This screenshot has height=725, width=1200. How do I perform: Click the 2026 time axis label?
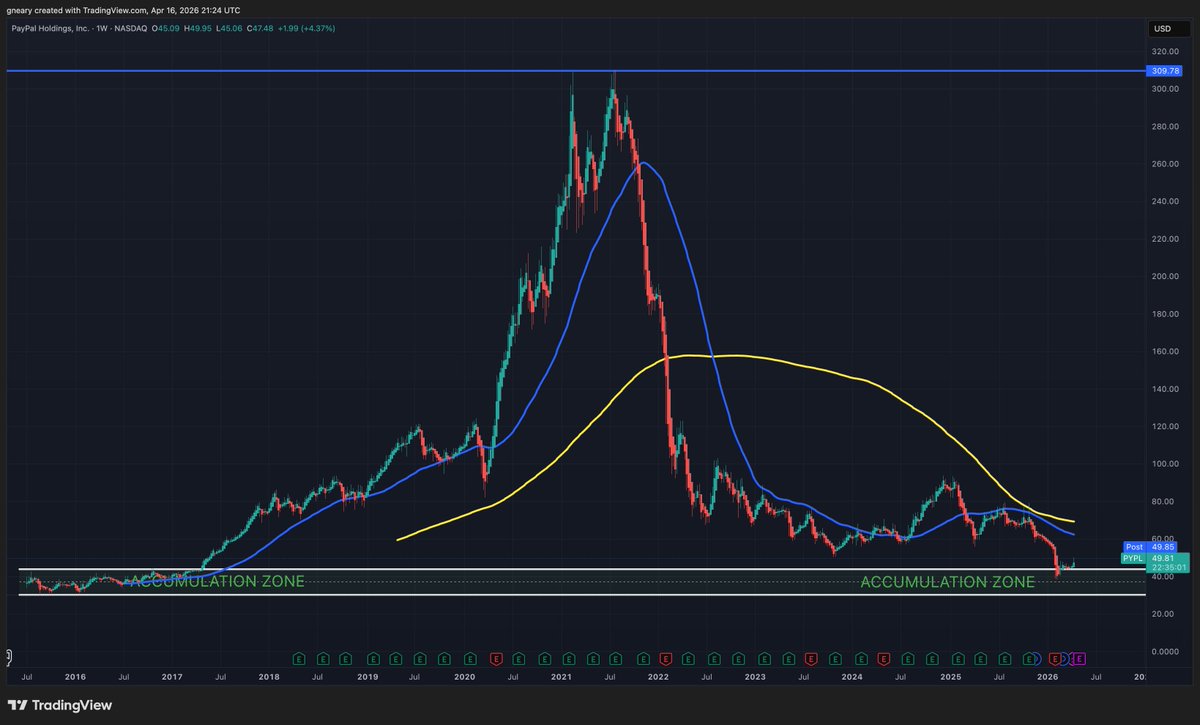pyautogui.click(x=1047, y=677)
